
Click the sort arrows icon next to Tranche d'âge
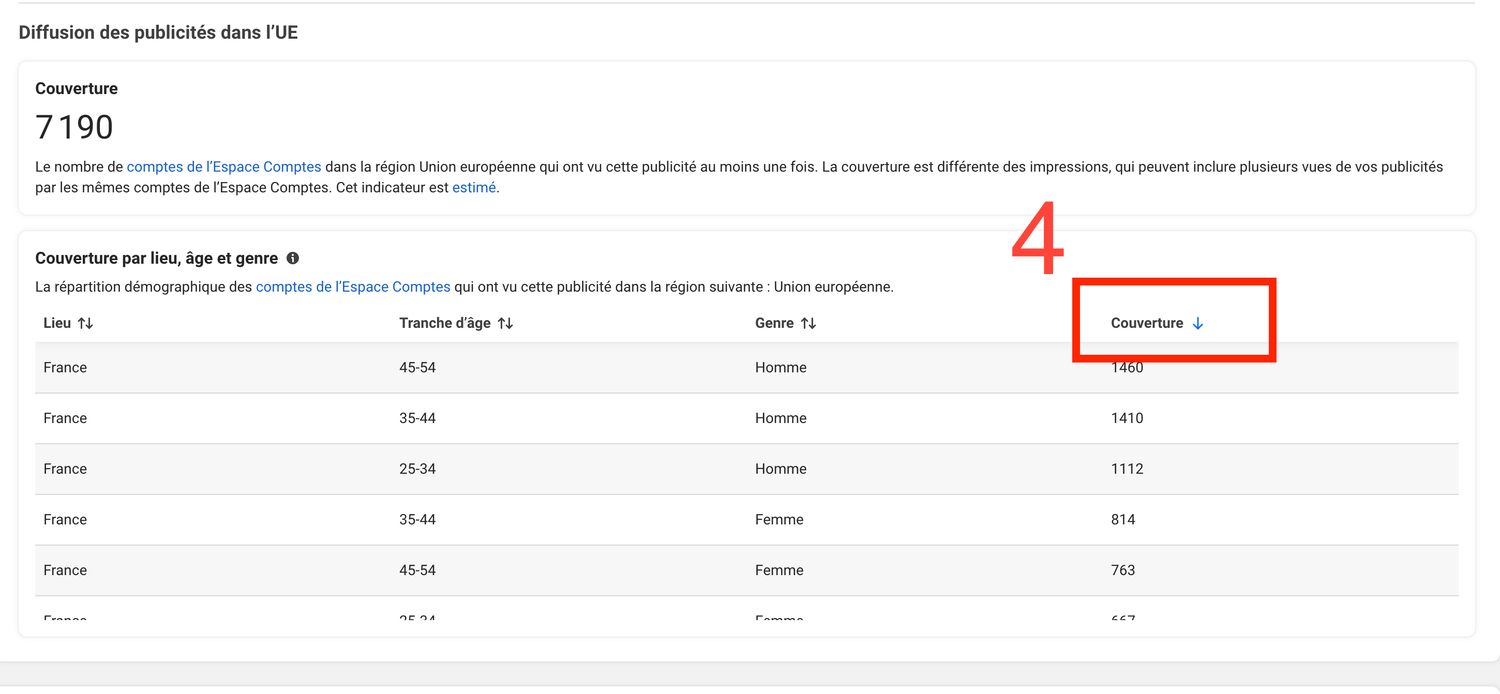[505, 323]
